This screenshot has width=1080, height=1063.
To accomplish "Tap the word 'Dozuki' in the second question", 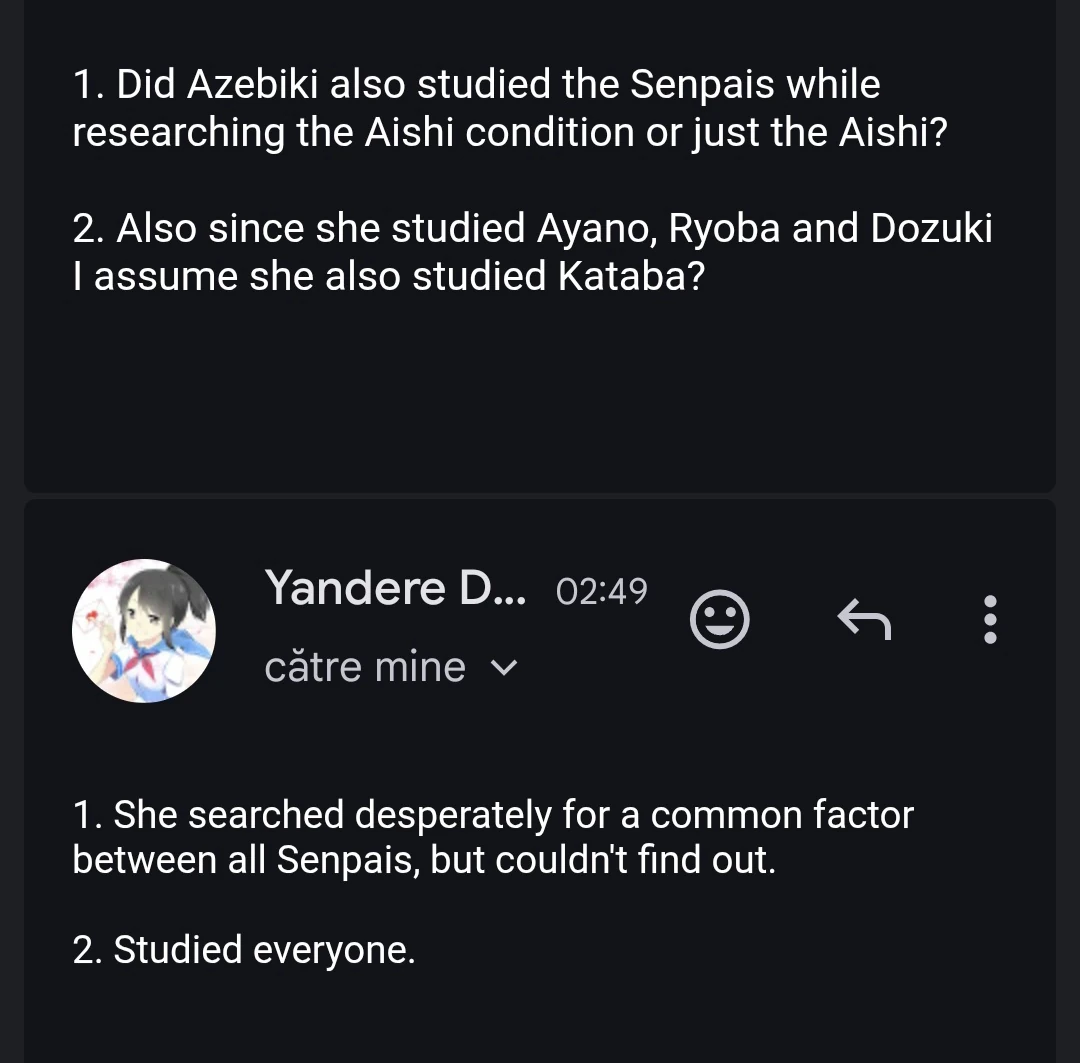I will (x=931, y=229).
